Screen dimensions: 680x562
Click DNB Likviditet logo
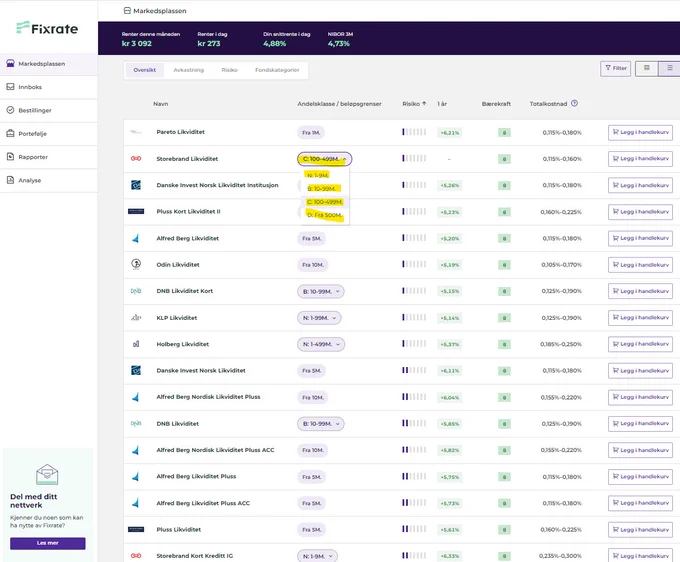(136, 424)
